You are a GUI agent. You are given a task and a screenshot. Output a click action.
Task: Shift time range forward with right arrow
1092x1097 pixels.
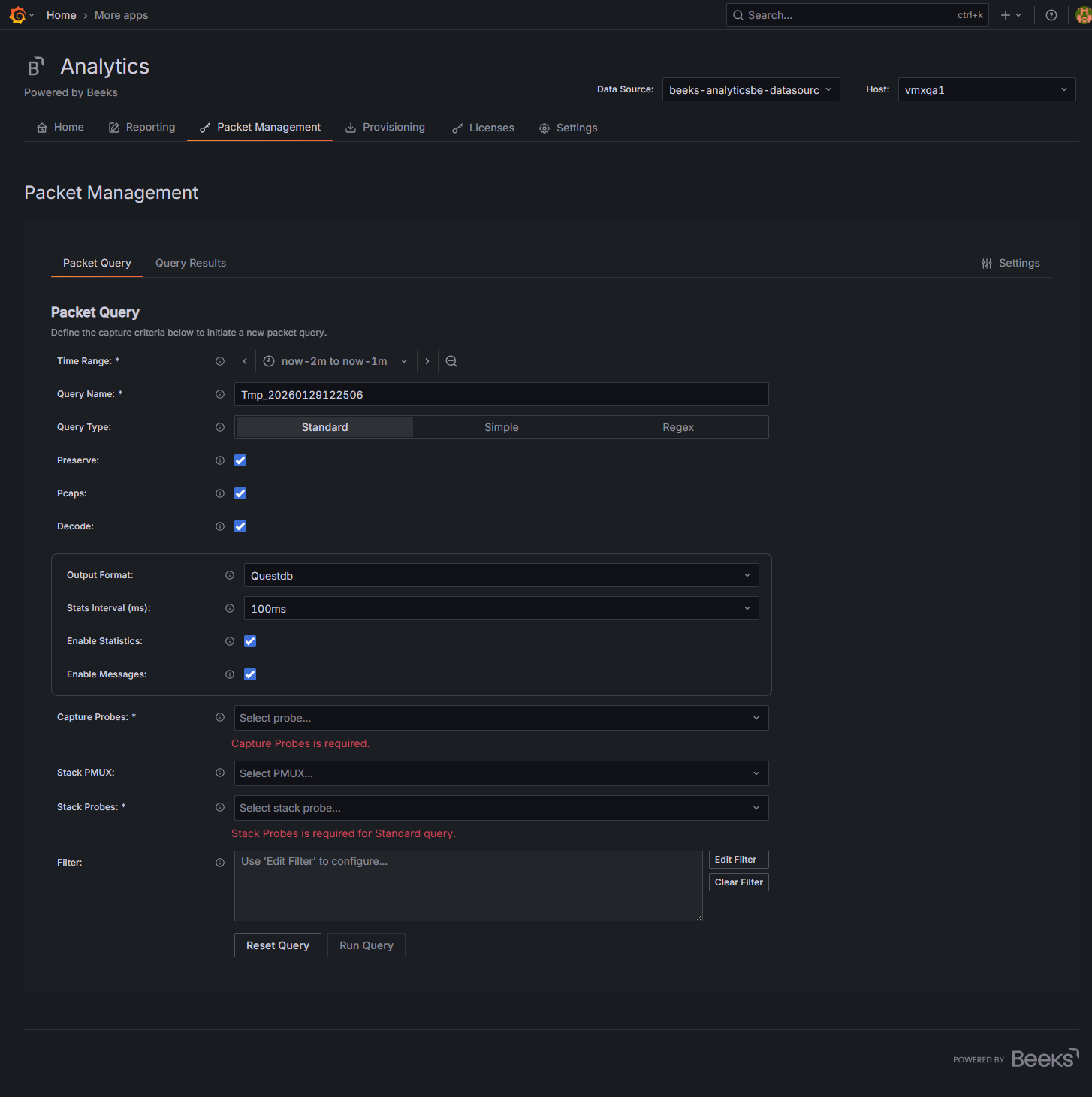pos(427,361)
